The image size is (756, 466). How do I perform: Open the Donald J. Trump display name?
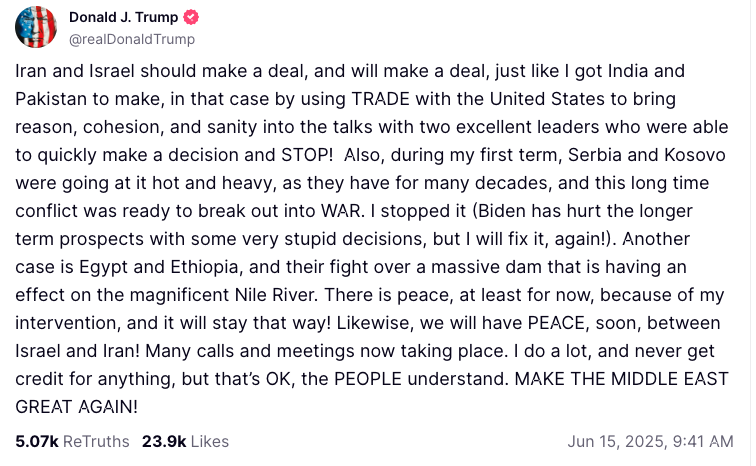[123, 17]
